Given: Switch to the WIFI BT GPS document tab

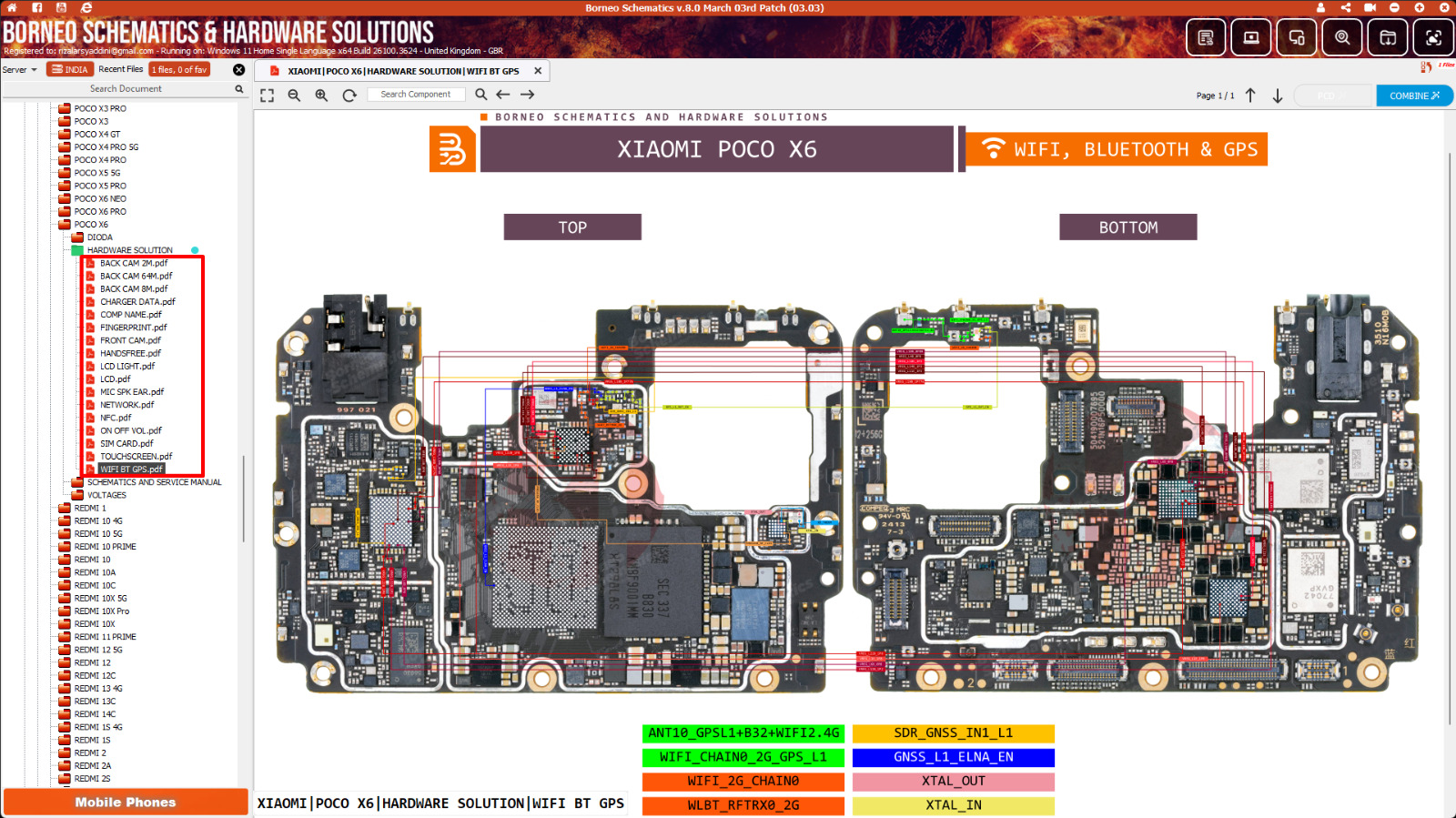Looking at the screenshot, I should click(x=403, y=71).
